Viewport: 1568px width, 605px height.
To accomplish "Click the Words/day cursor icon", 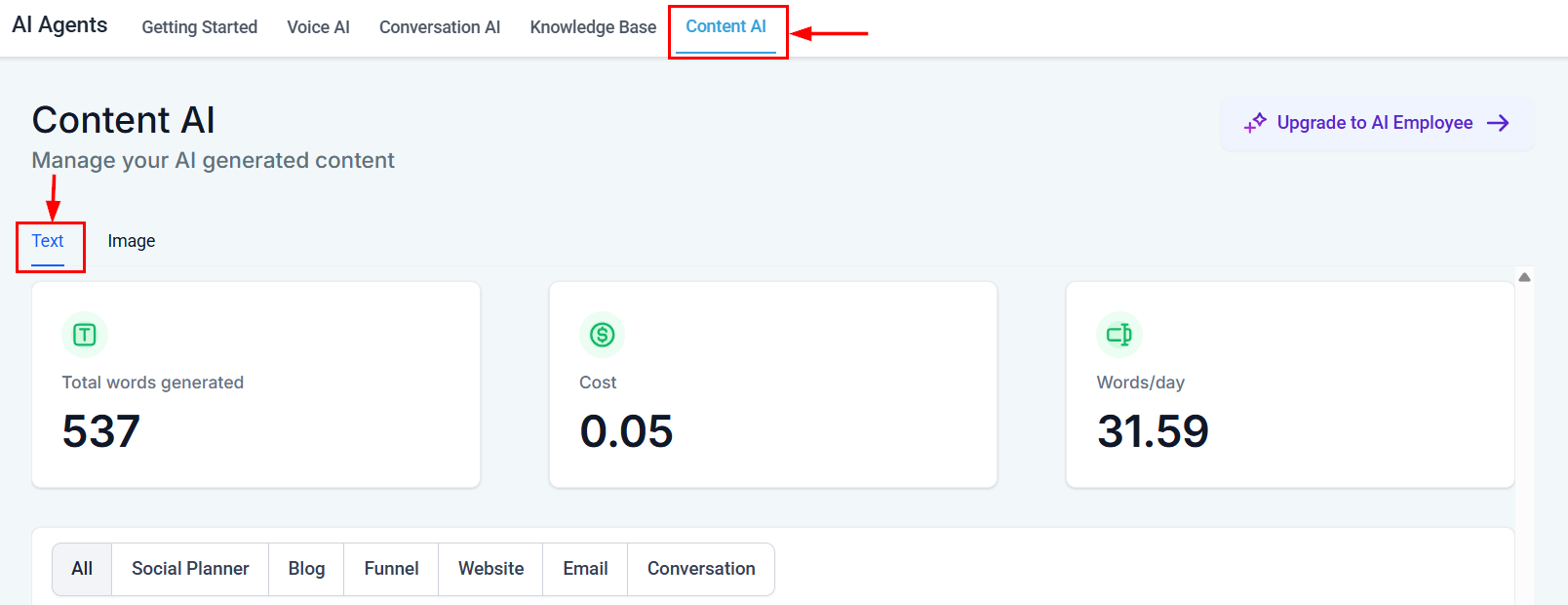I will [1118, 334].
